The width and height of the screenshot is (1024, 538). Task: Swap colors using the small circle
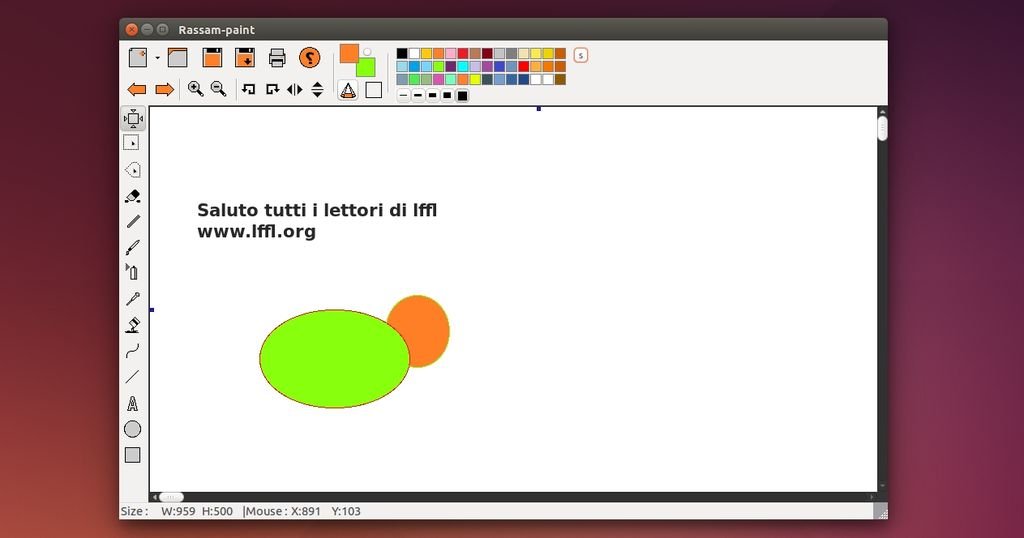368,52
